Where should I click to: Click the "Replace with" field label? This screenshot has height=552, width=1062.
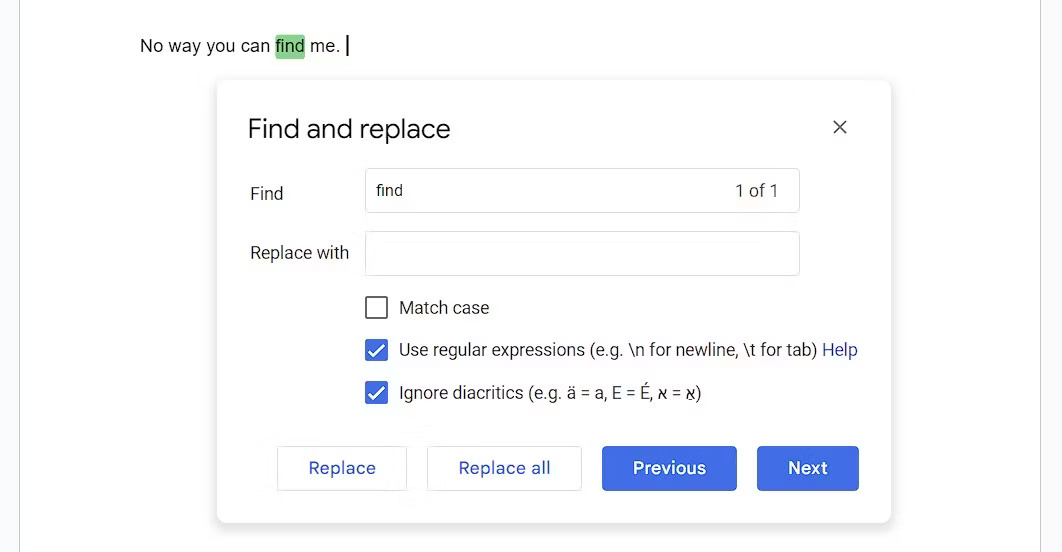point(299,253)
